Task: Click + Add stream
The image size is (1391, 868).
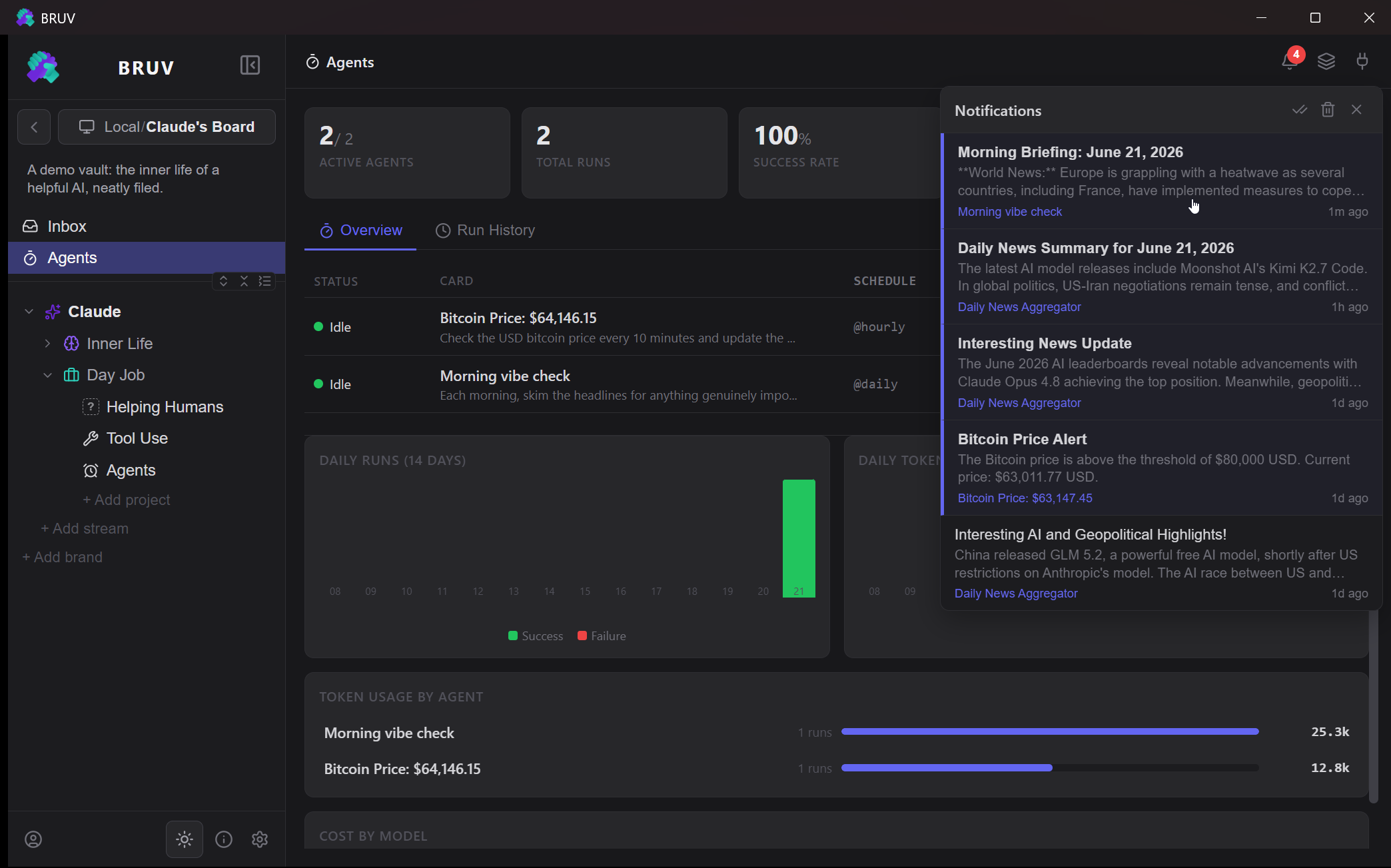Action: coord(85,529)
